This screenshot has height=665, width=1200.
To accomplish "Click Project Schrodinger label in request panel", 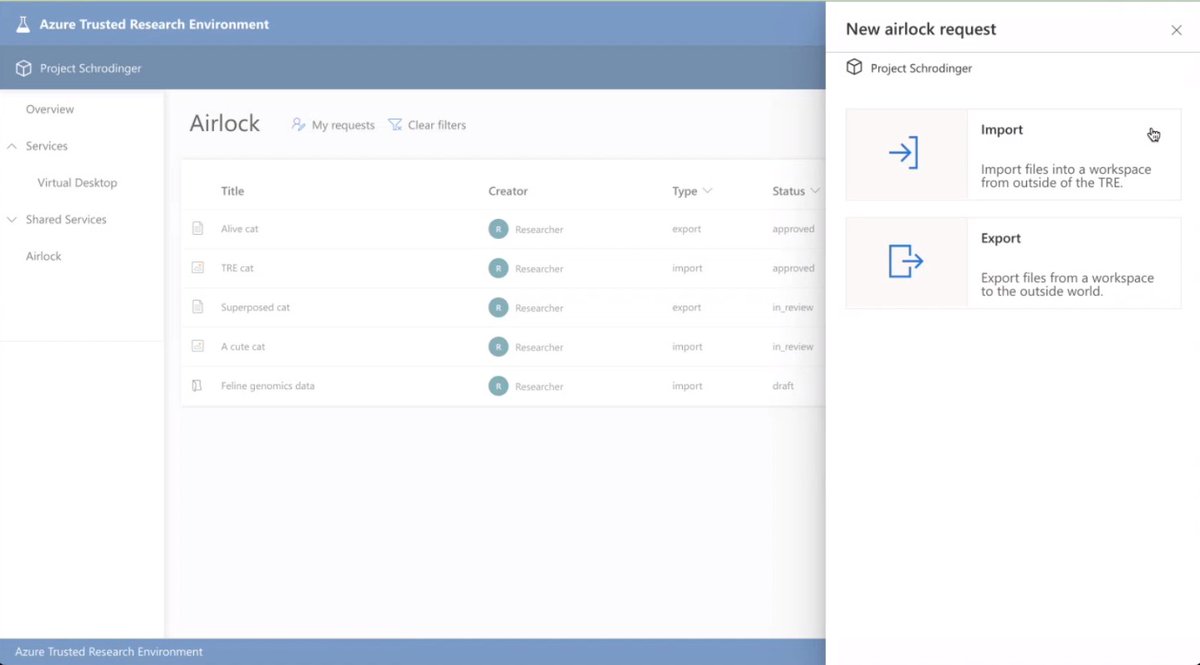I will pos(921,68).
